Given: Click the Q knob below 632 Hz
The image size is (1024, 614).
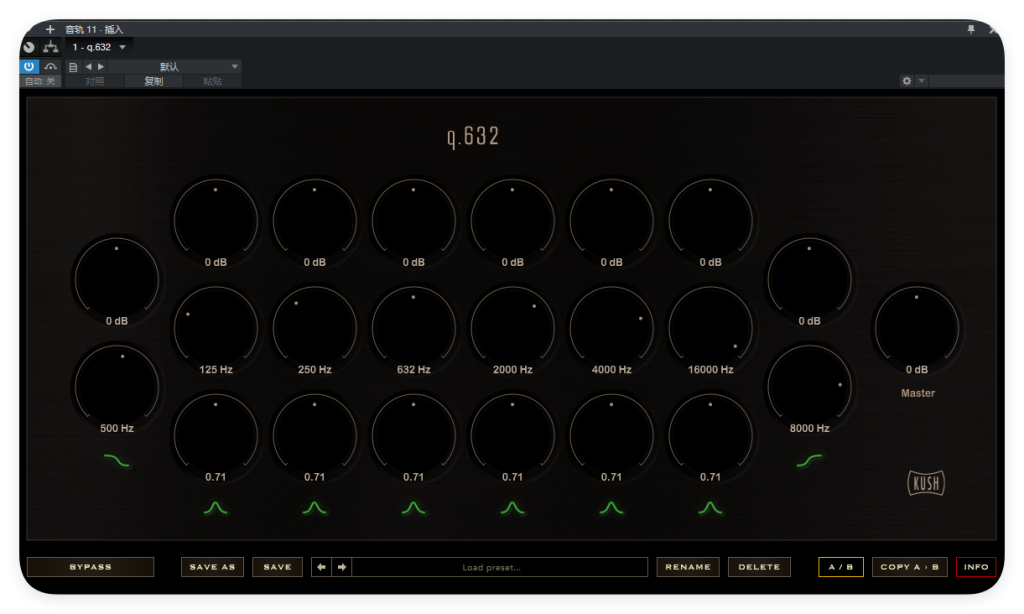Looking at the screenshot, I should pyautogui.click(x=413, y=436).
